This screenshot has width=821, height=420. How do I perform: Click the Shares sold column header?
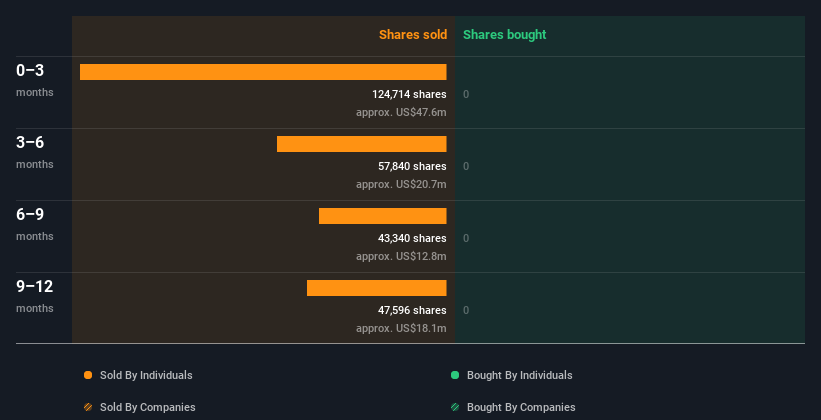pyautogui.click(x=413, y=35)
